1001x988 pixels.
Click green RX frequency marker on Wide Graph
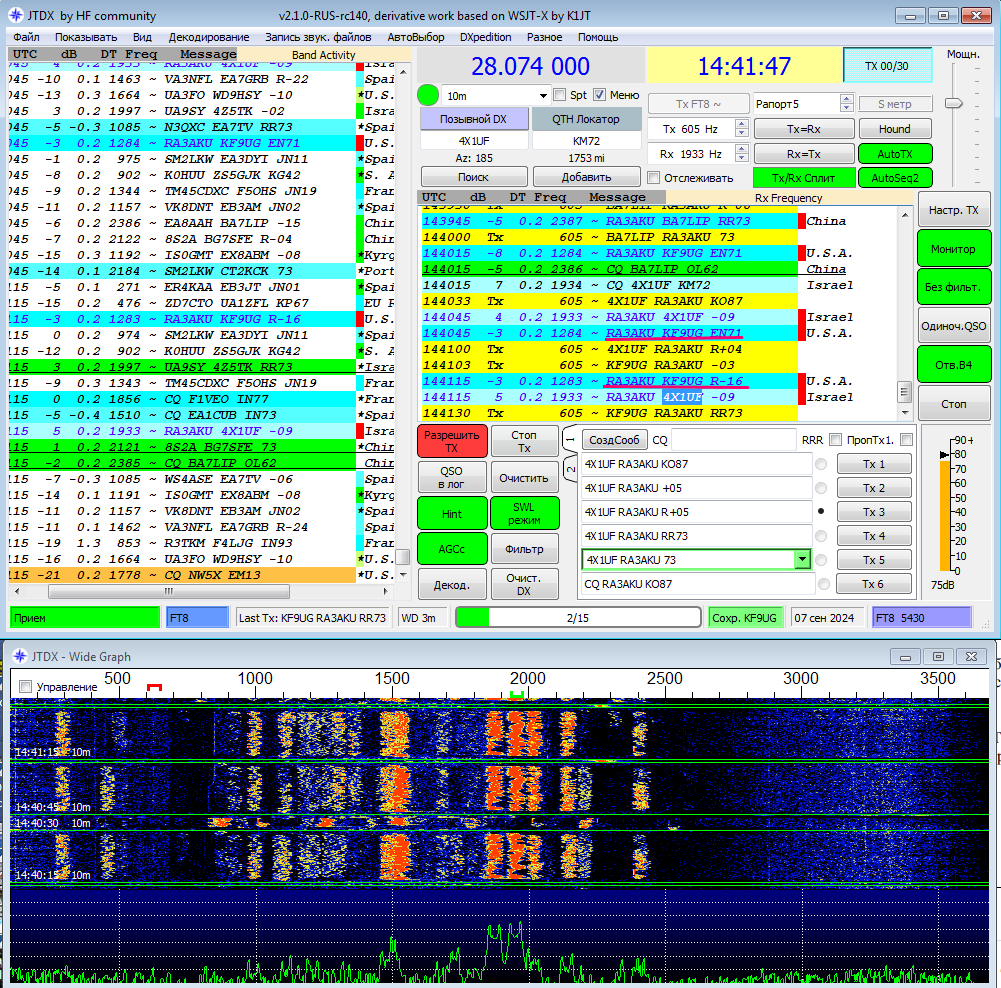pyautogui.click(x=516, y=694)
